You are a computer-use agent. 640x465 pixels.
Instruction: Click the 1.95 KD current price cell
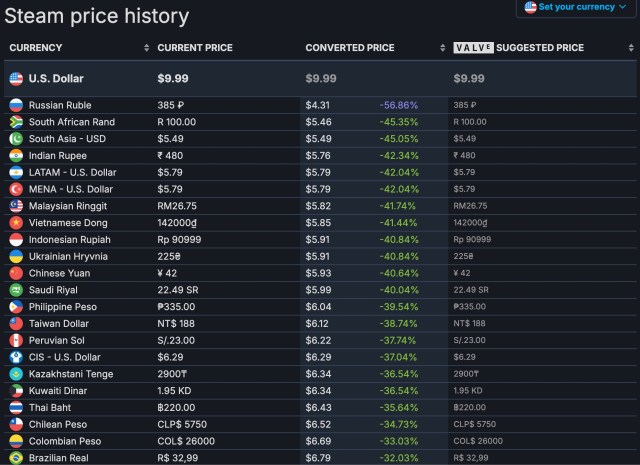tap(174, 391)
